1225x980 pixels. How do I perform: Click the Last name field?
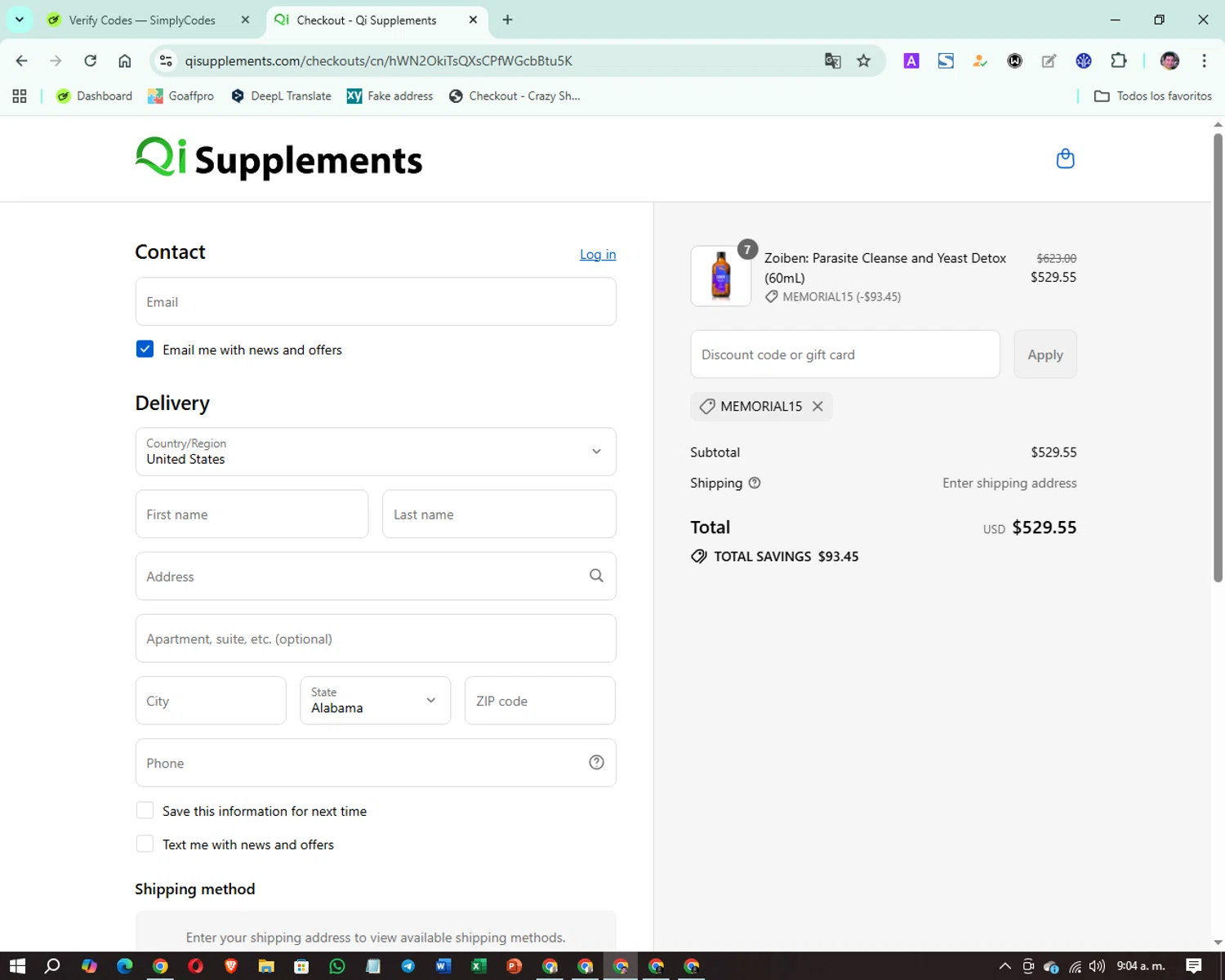[499, 514]
